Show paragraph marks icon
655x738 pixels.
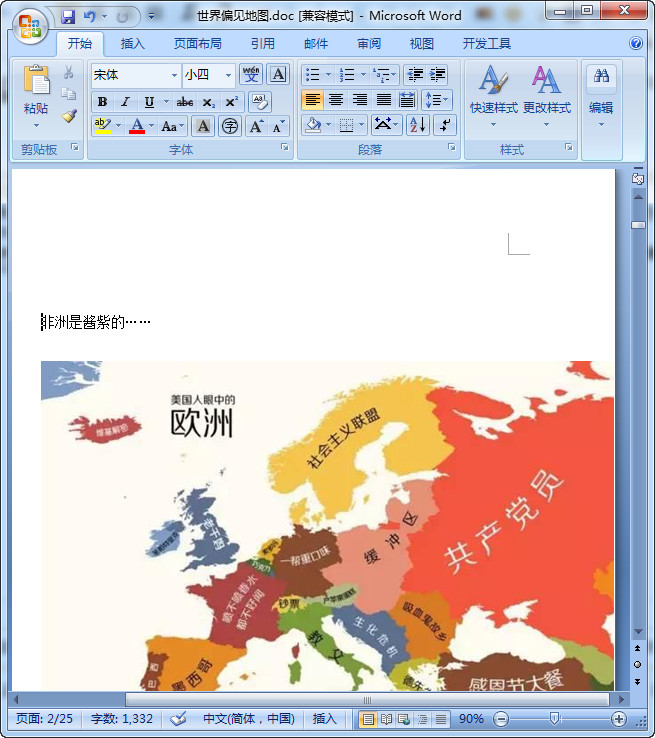444,125
